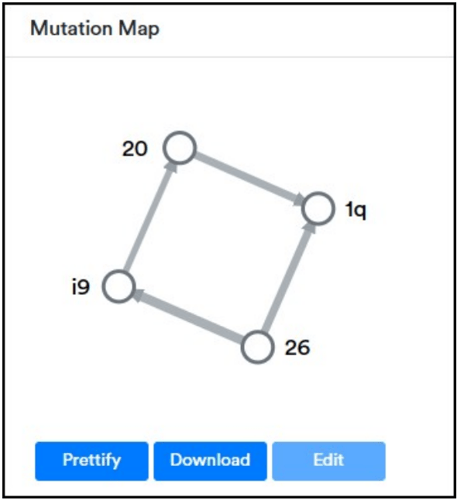Viewport: 457px width, 500px height.
Task: Select the node circle labeled 1q
Action: point(318,209)
